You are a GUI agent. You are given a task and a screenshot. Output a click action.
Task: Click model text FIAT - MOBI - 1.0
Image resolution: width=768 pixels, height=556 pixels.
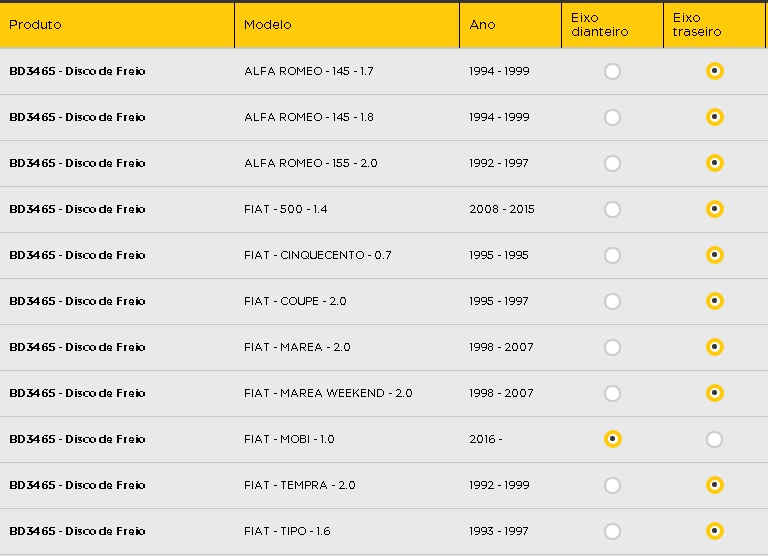point(289,439)
